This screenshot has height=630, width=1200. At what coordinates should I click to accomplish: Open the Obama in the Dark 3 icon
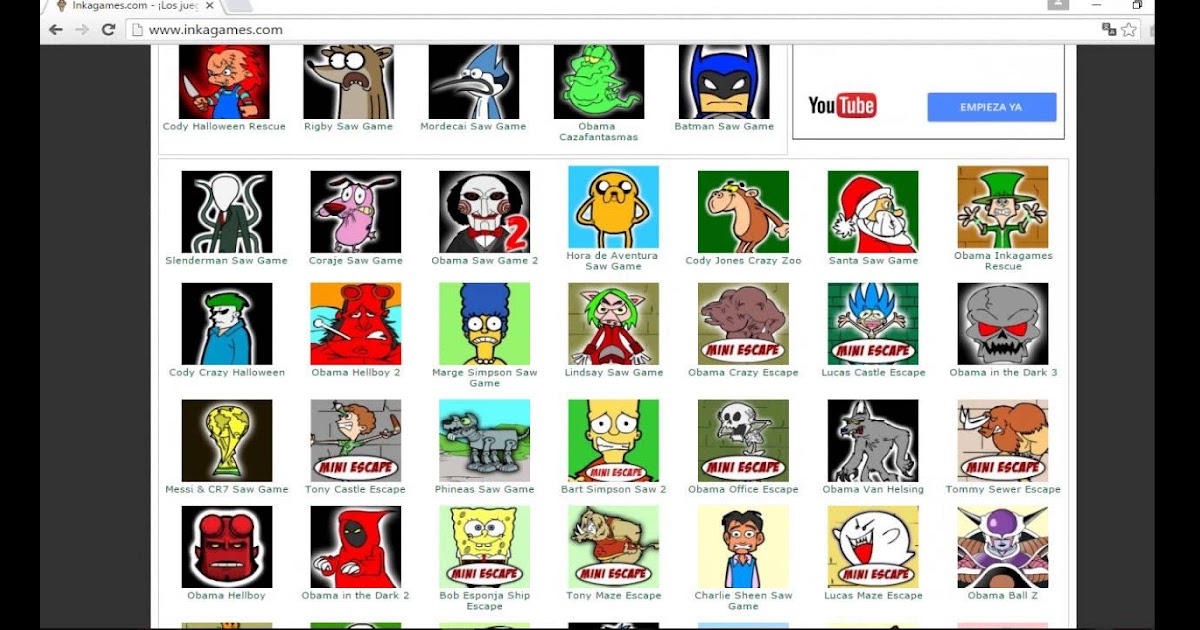(x=1002, y=323)
